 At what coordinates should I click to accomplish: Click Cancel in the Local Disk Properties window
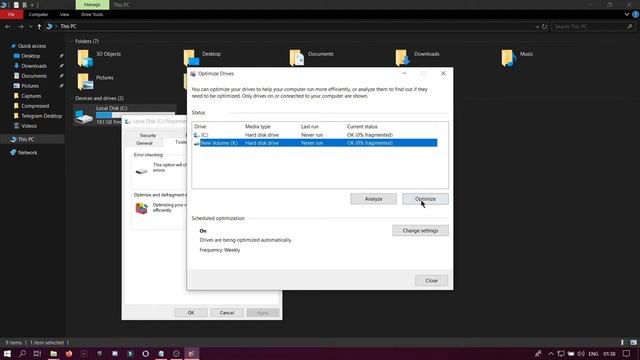coord(227,313)
